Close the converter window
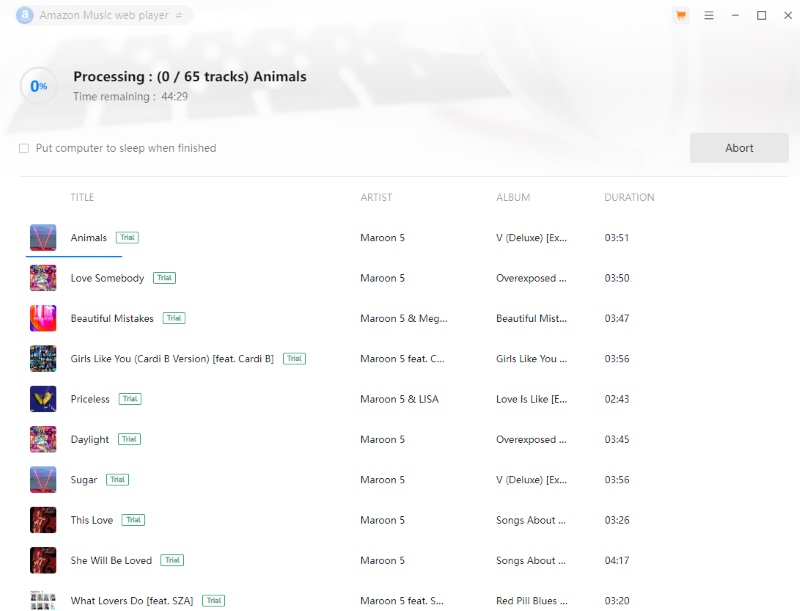 tap(788, 15)
